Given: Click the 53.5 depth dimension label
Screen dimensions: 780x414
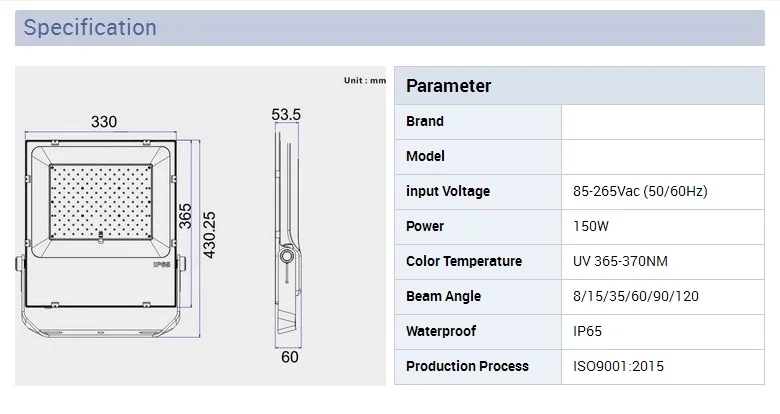Looking at the screenshot, I should coord(286,115).
